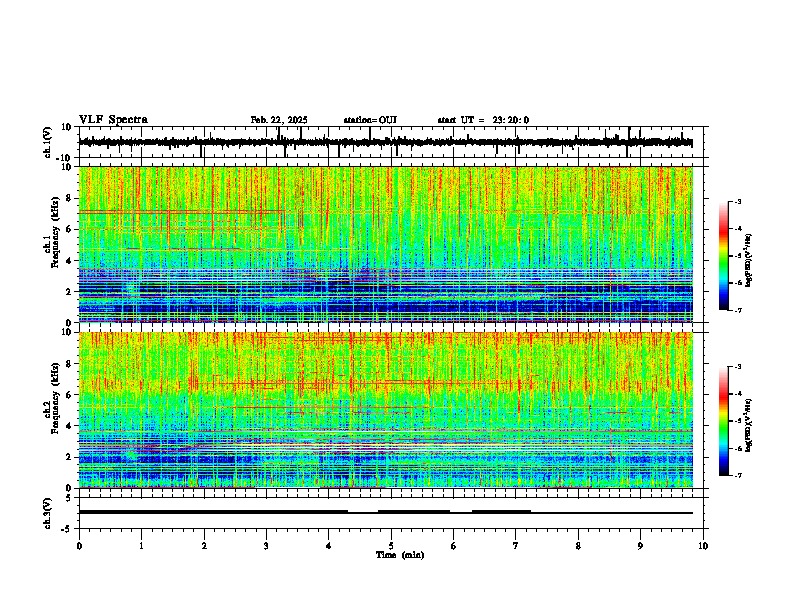Click inside the ch.1 spectrogram panel

386,244
